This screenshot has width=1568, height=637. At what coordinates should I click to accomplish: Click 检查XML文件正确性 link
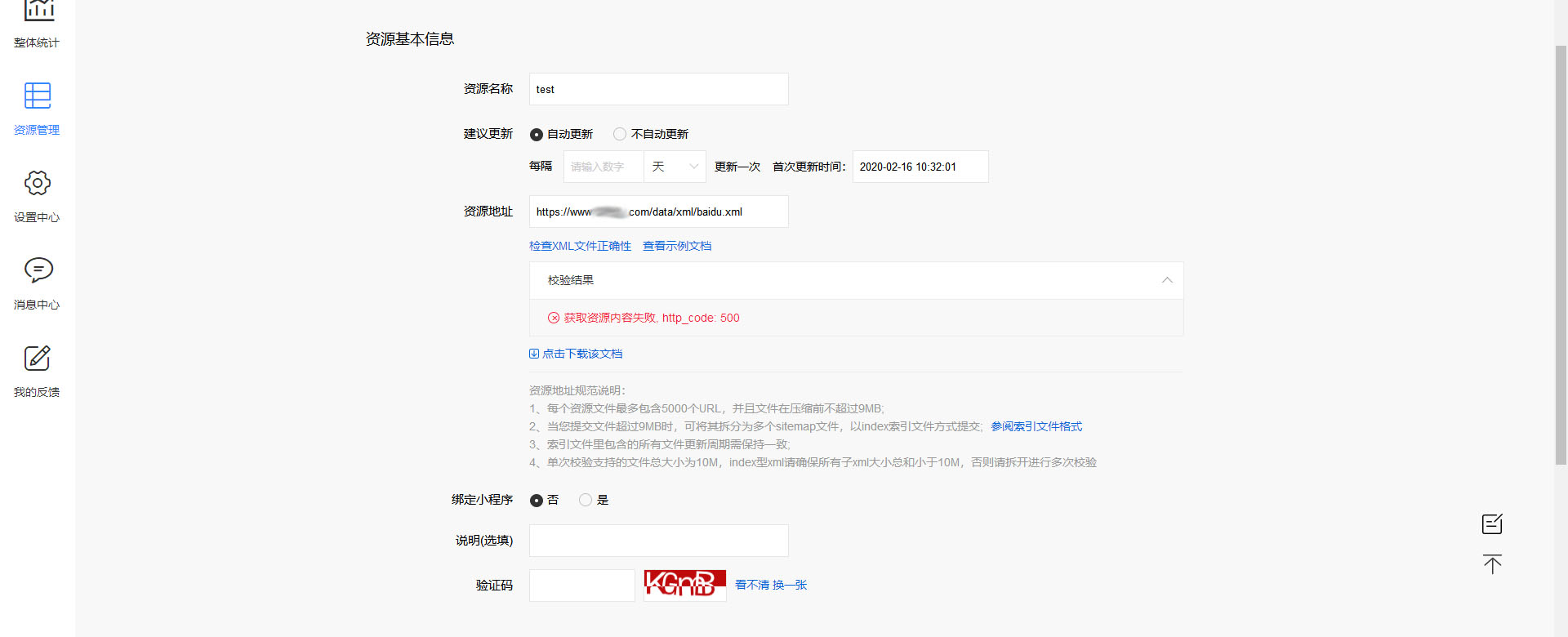coord(580,246)
